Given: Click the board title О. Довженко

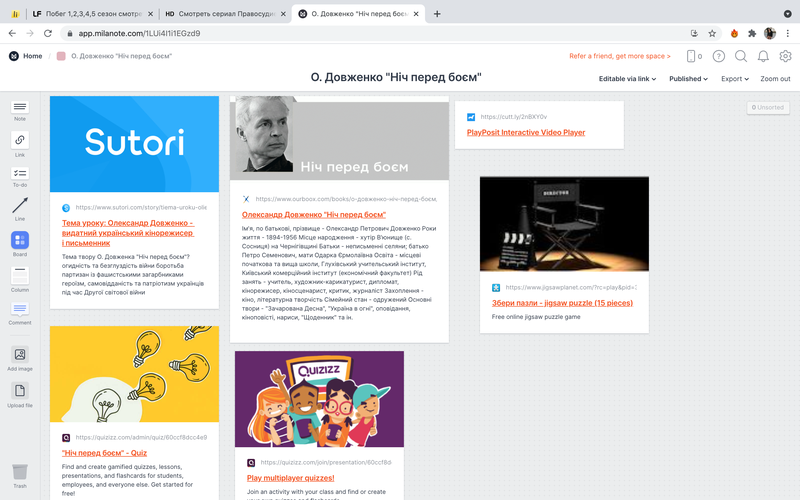Looking at the screenshot, I should click(396, 78).
